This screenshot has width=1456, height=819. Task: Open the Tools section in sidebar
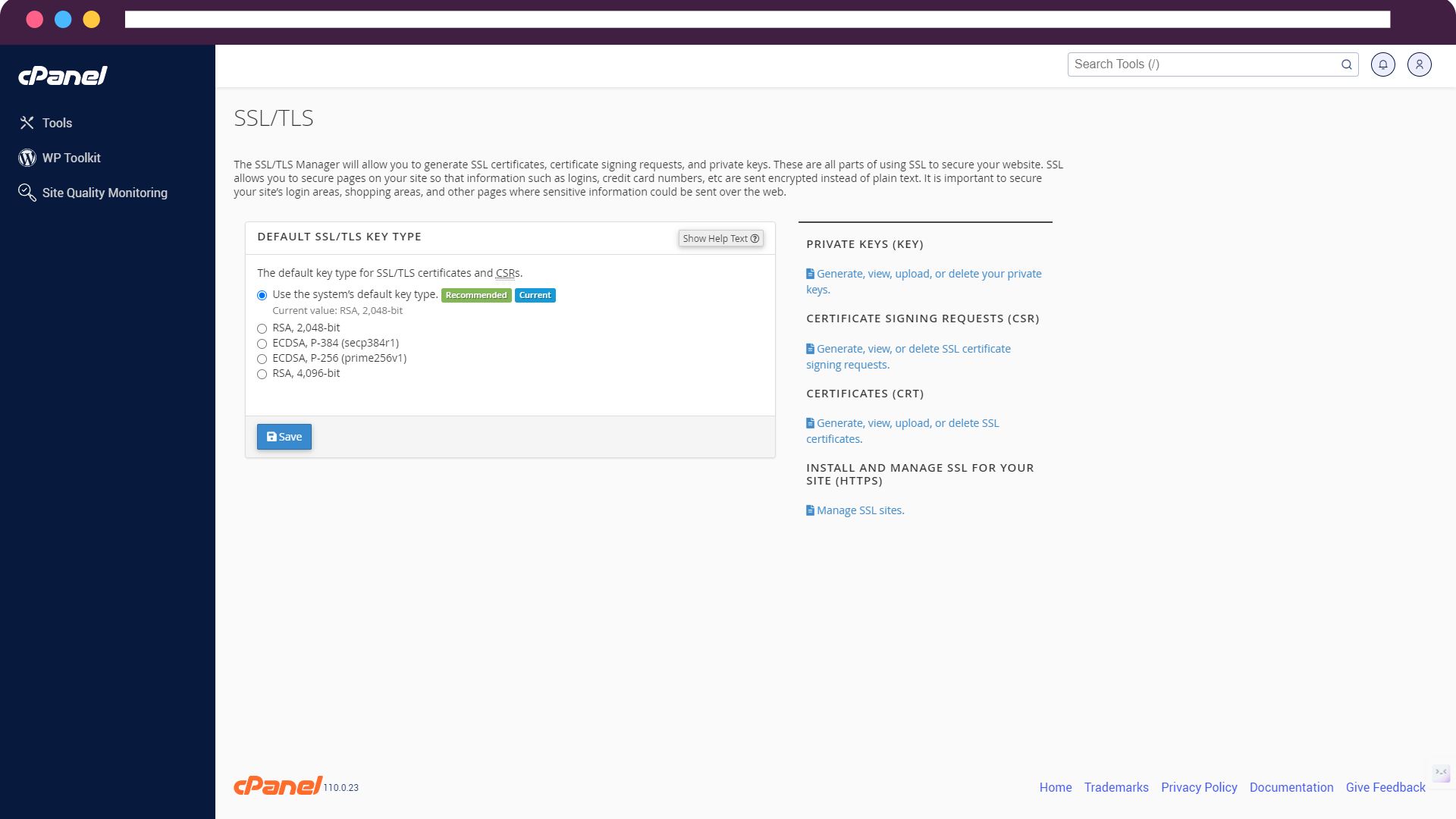(x=57, y=122)
